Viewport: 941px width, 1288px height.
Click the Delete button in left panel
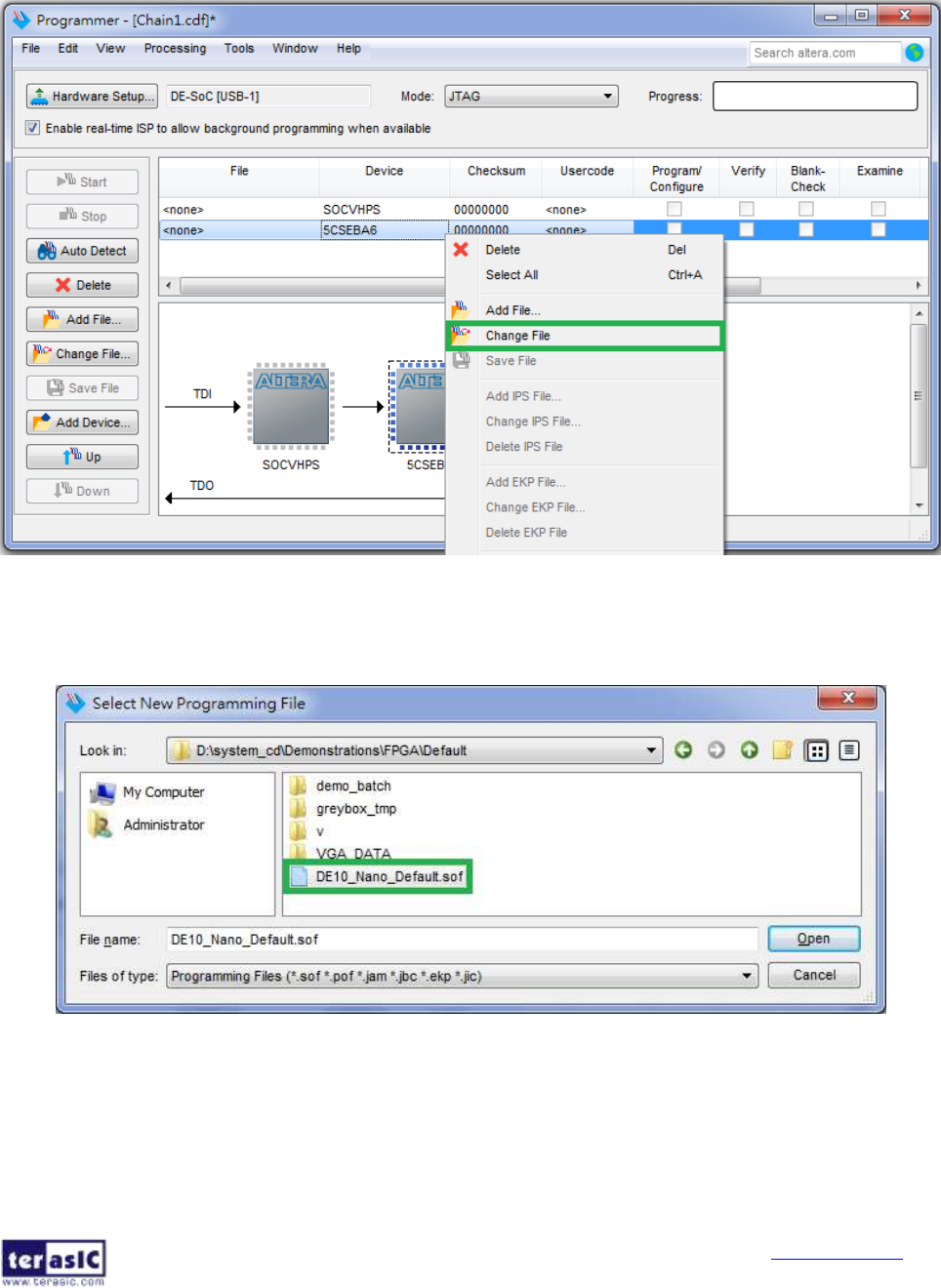[x=82, y=285]
